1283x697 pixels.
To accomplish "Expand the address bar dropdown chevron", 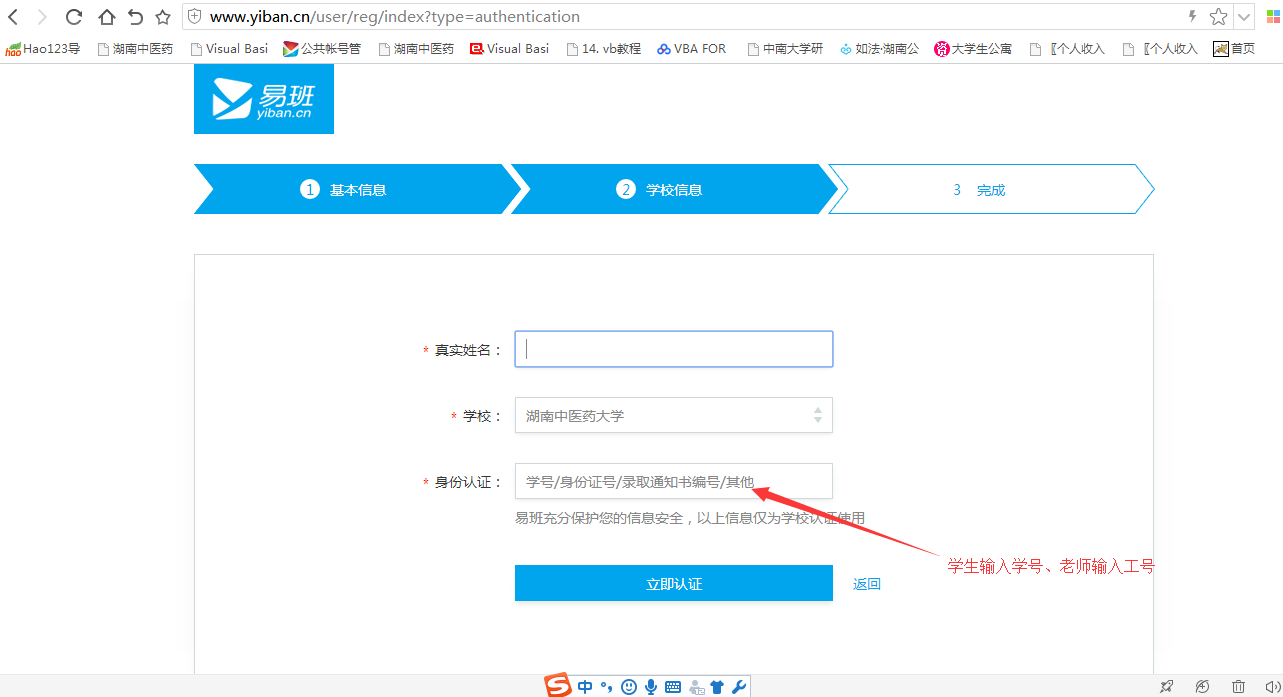I will click(1244, 17).
